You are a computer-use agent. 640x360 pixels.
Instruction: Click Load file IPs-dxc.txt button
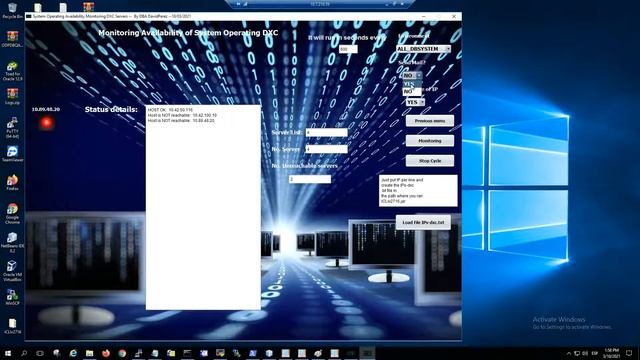click(x=423, y=222)
